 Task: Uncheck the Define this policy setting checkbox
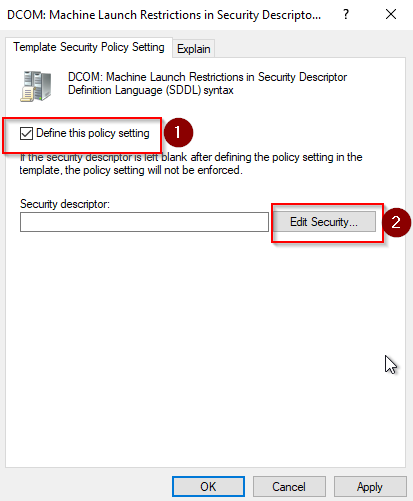26,133
